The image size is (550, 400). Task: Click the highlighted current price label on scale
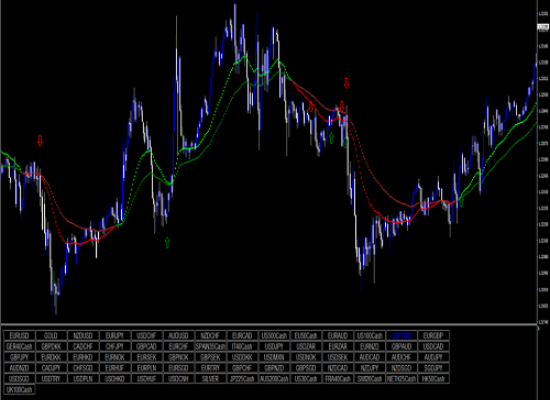(x=543, y=27)
